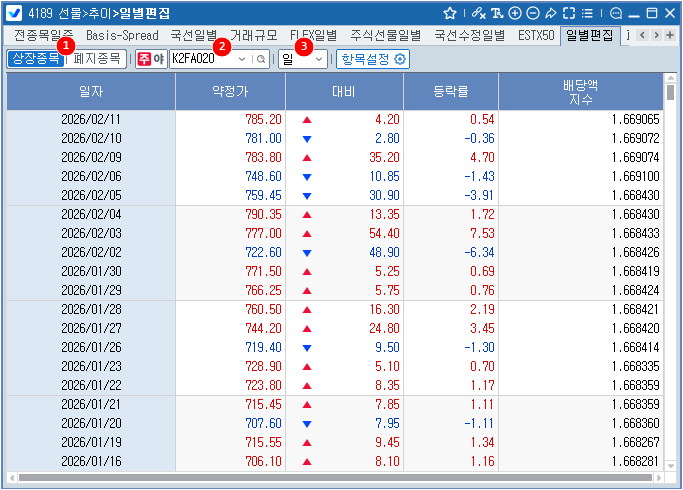The width and height of the screenshot is (683, 490).
Task: Click the zoom in plus circle icon
Action: (515, 14)
